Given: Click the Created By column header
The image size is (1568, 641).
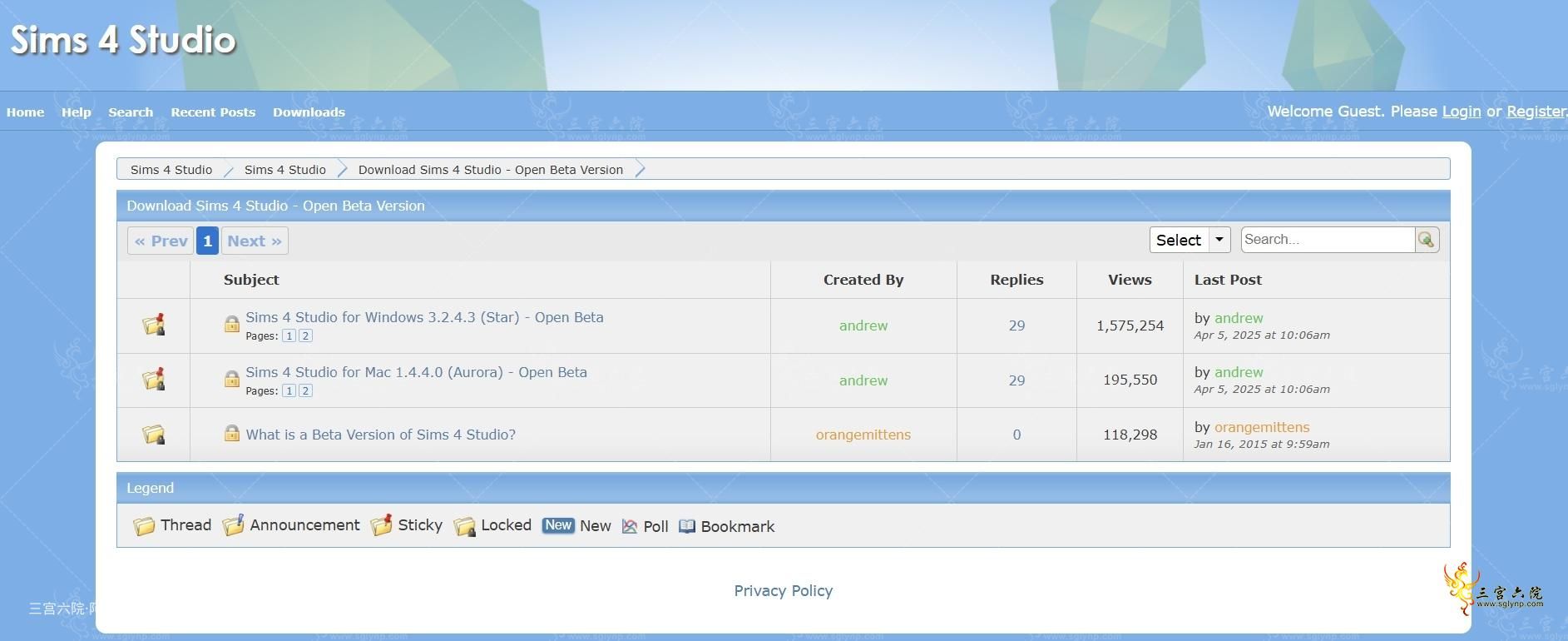Looking at the screenshot, I should click(x=863, y=280).
